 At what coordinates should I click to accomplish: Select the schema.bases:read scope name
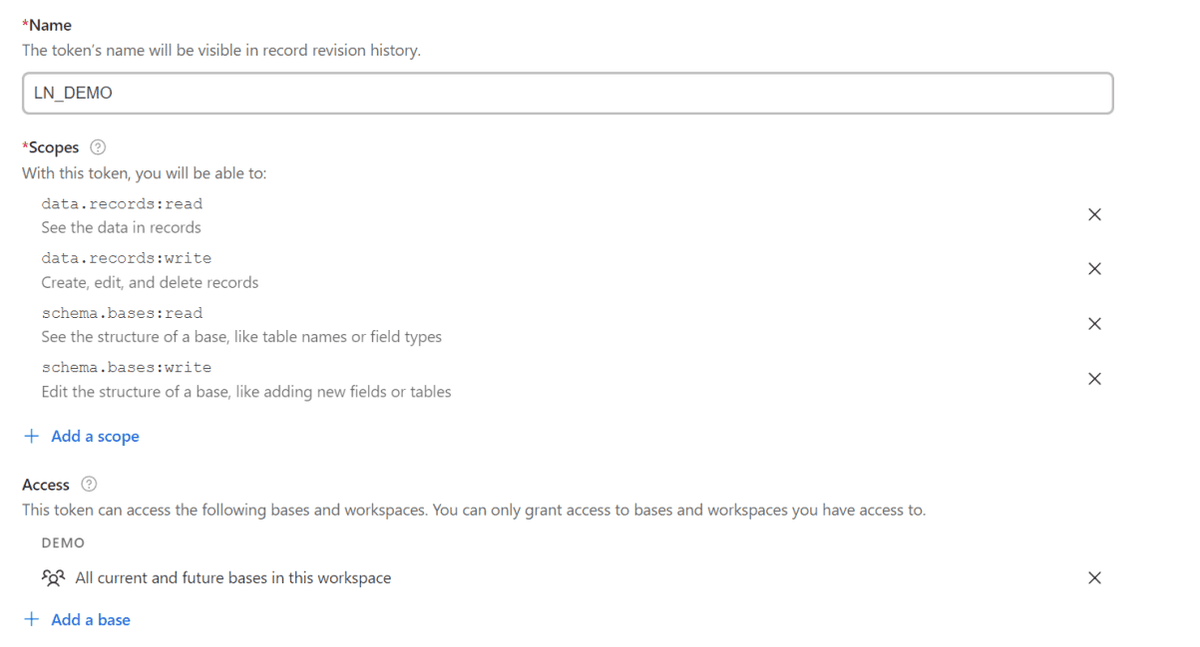[122, 313]
